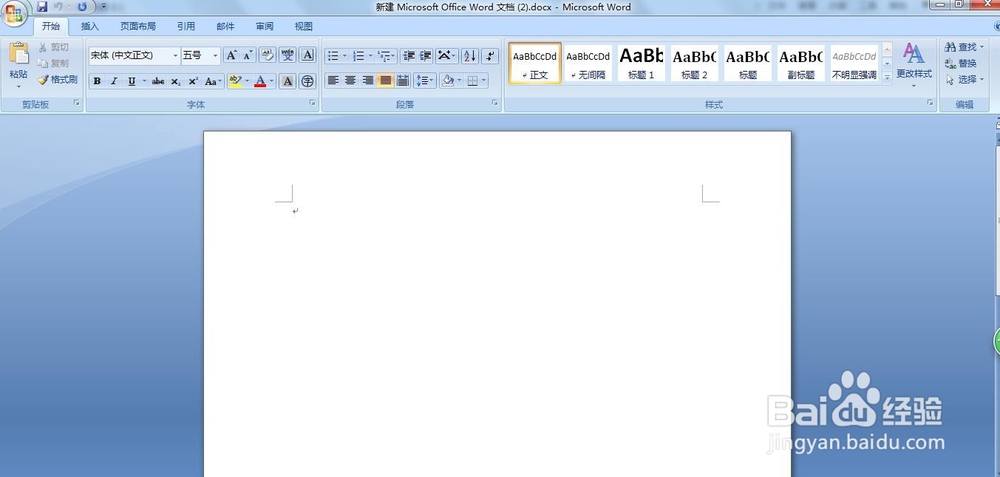
Task: Open the Change Styles (更改样式) menu
Action: click(x=914, y=65)
